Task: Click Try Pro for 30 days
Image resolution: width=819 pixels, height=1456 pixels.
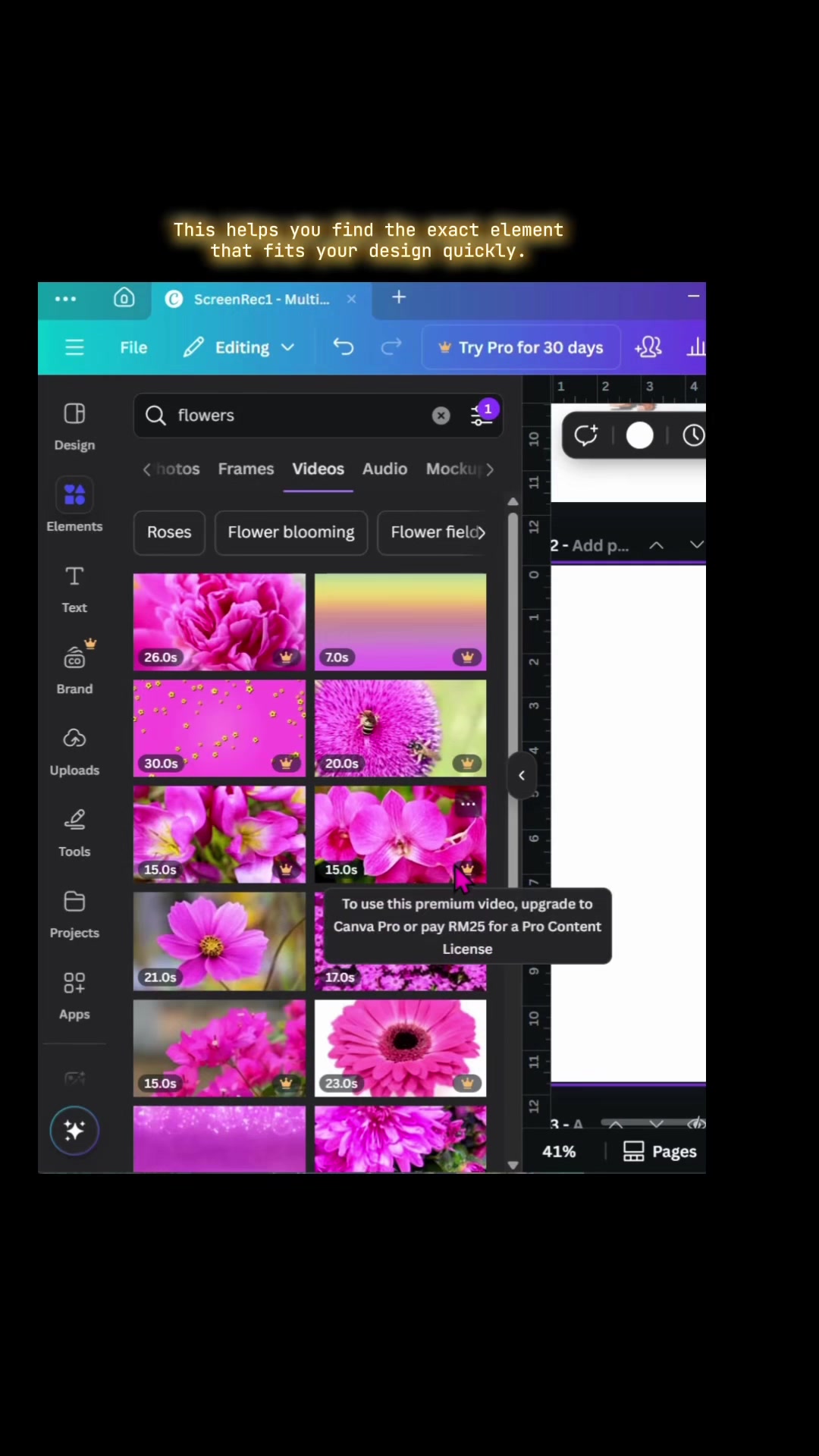Action: point(521,347)
